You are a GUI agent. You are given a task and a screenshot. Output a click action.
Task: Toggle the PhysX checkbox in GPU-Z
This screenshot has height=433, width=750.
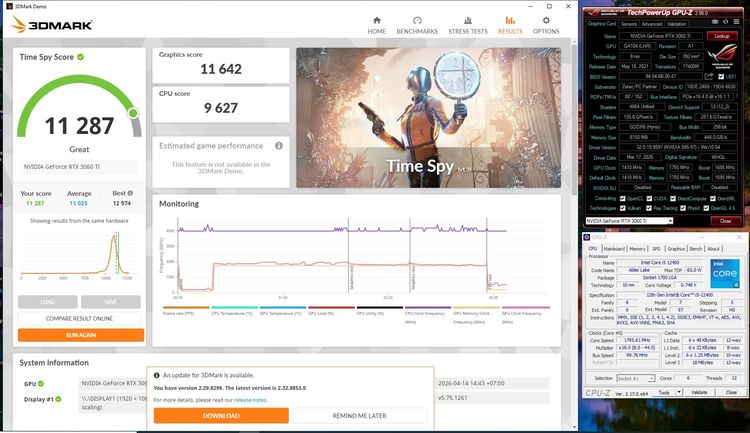683,208
